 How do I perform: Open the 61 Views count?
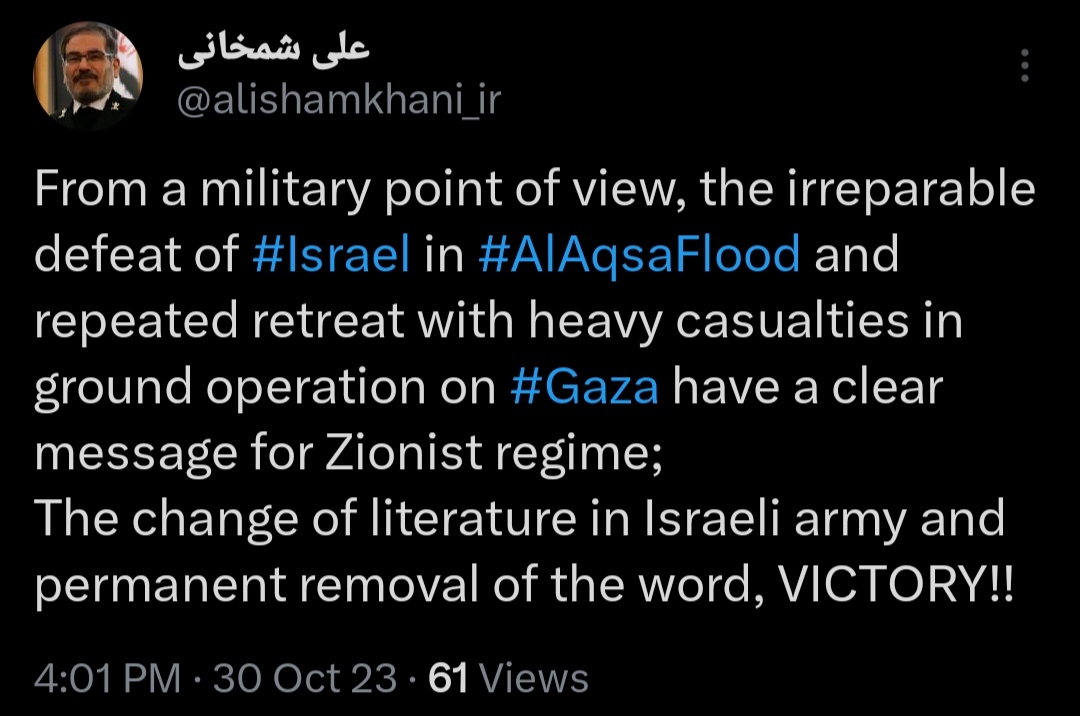tap(508, 678)
